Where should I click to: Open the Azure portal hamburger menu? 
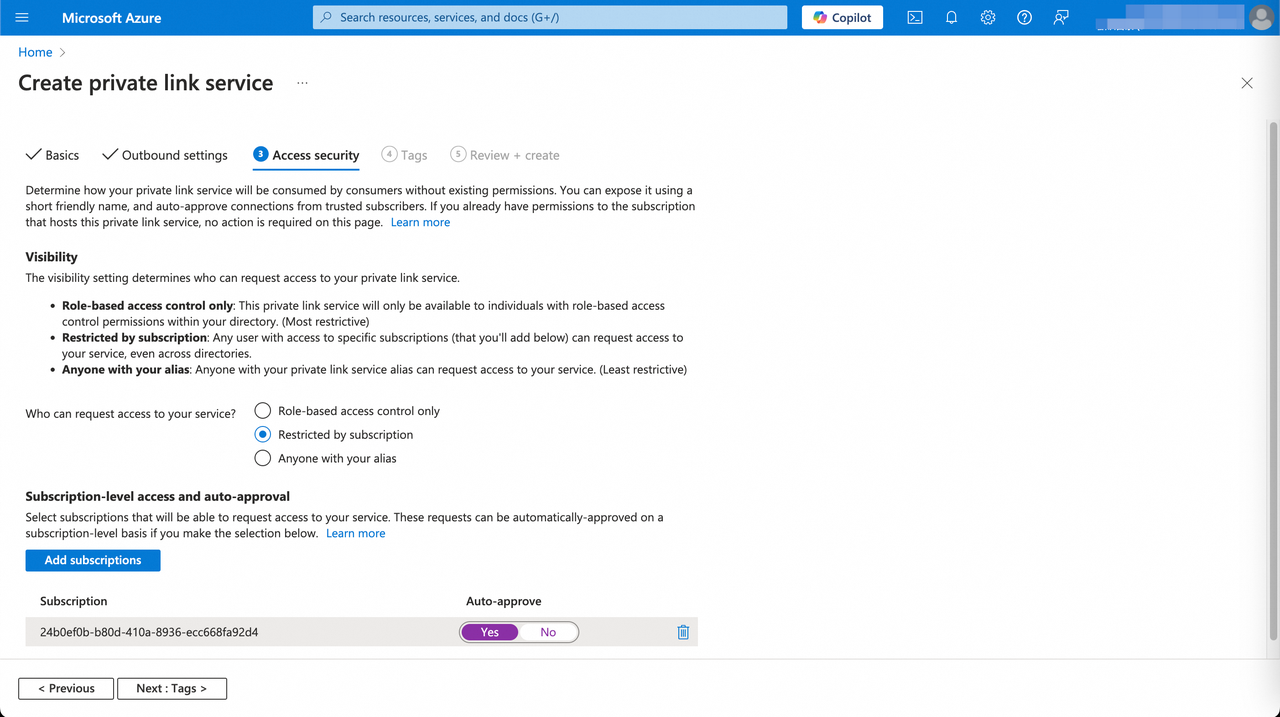tap(21, 17)
